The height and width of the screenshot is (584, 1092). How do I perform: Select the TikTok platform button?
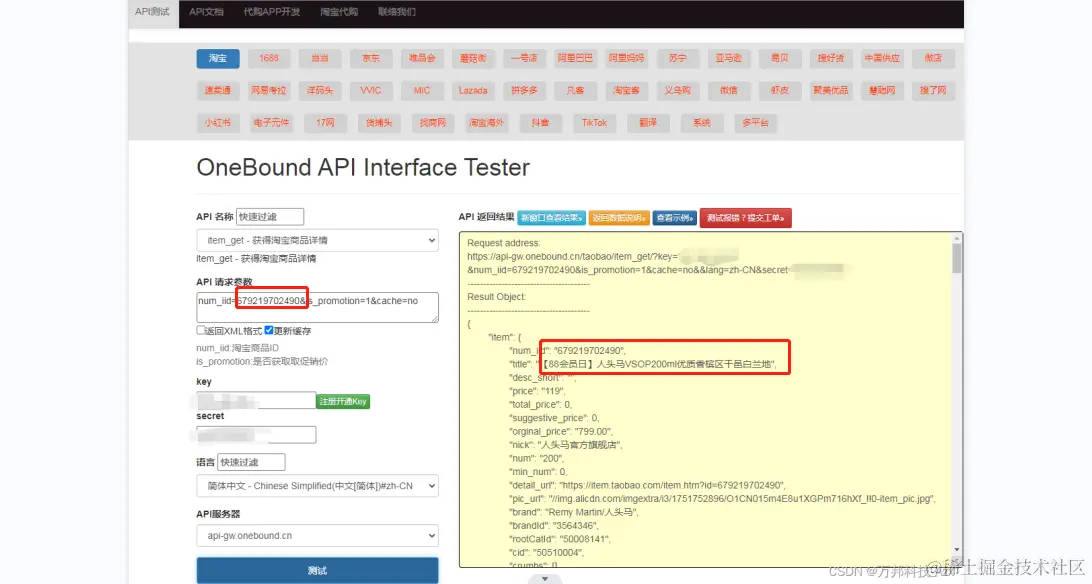(594, 123)
